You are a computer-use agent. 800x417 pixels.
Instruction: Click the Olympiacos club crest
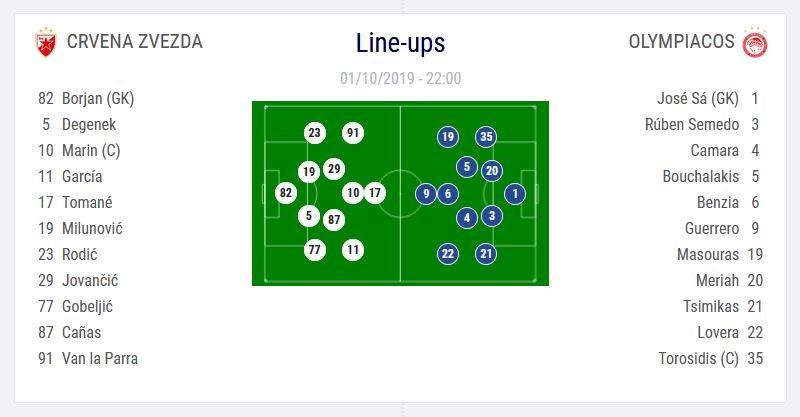(x=752, y=42)
